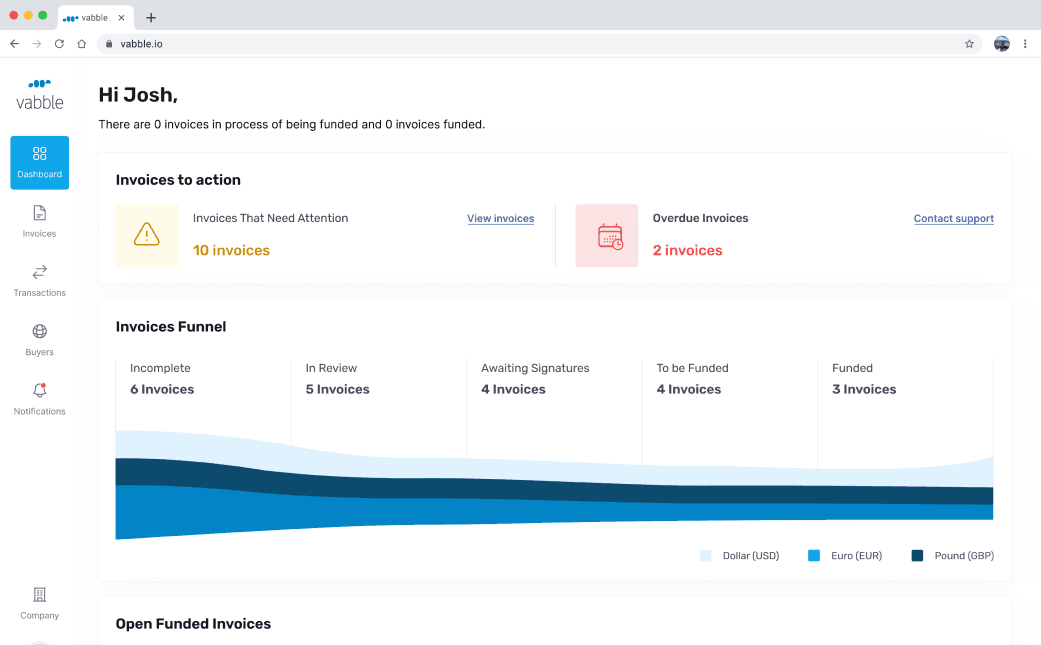Open the Company building icon
This screenshot has height=645, width=1041.
(40, 595)
